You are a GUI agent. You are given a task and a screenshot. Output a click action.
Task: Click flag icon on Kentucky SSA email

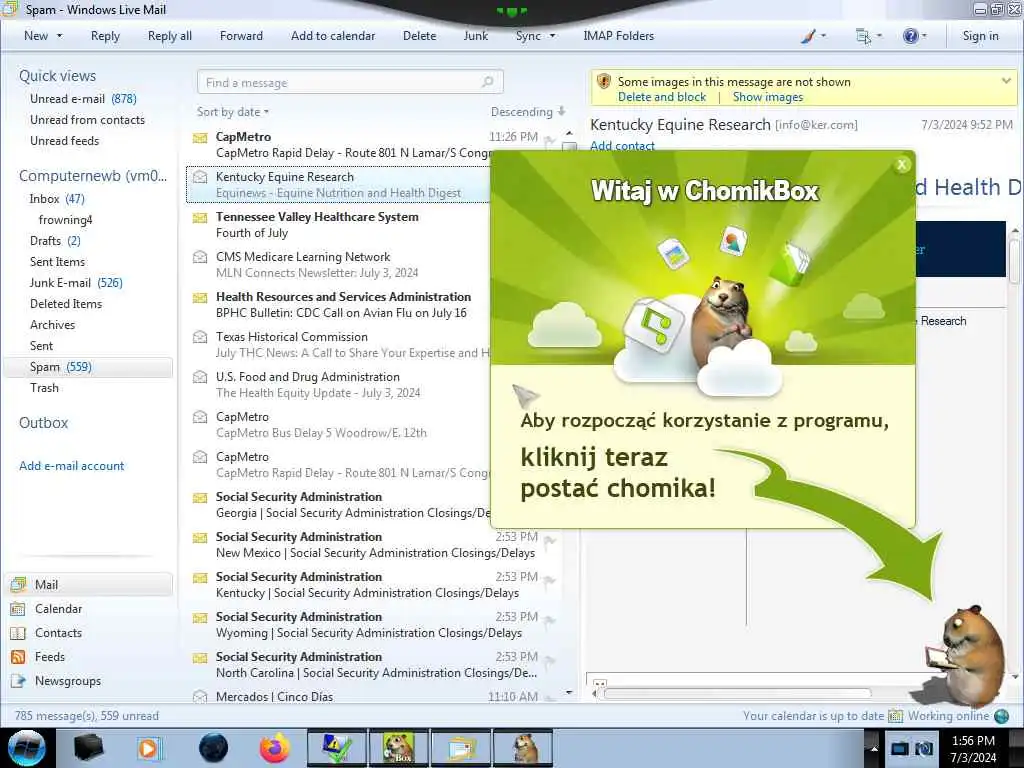(550, 581)
